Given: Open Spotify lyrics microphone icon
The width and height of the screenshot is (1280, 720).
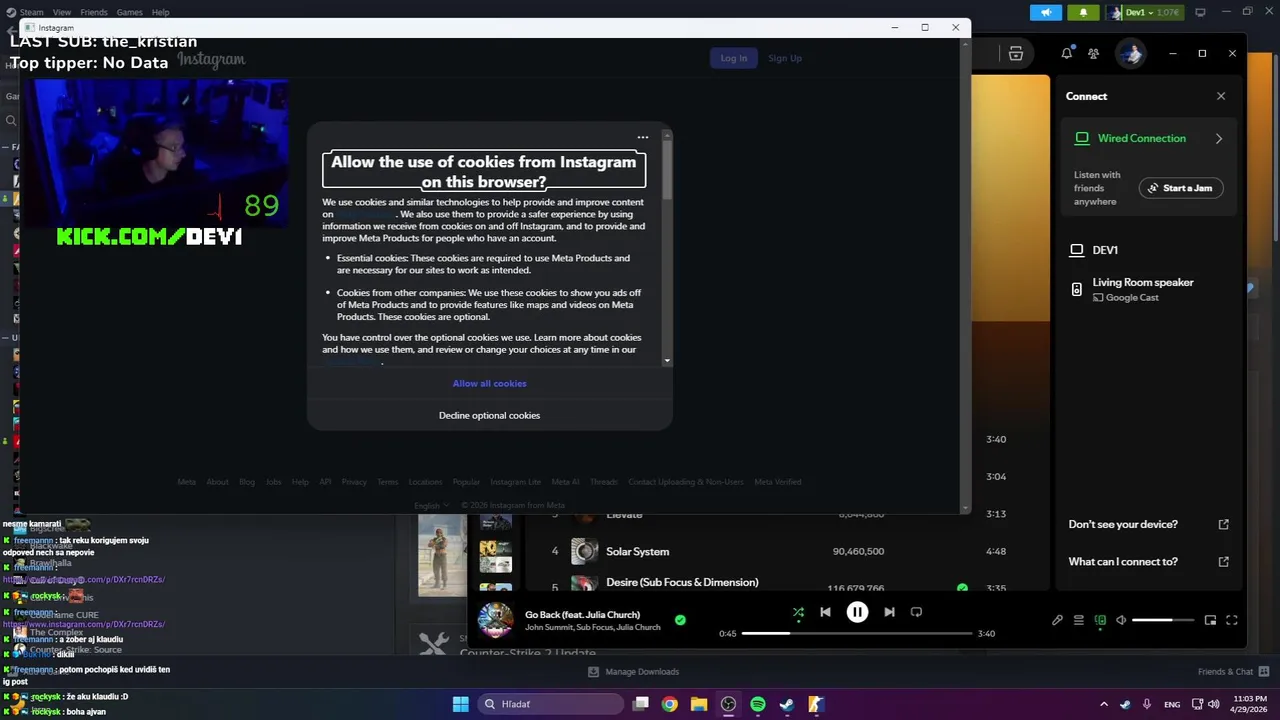Looking at the screenshot, I should (1057, 620).
